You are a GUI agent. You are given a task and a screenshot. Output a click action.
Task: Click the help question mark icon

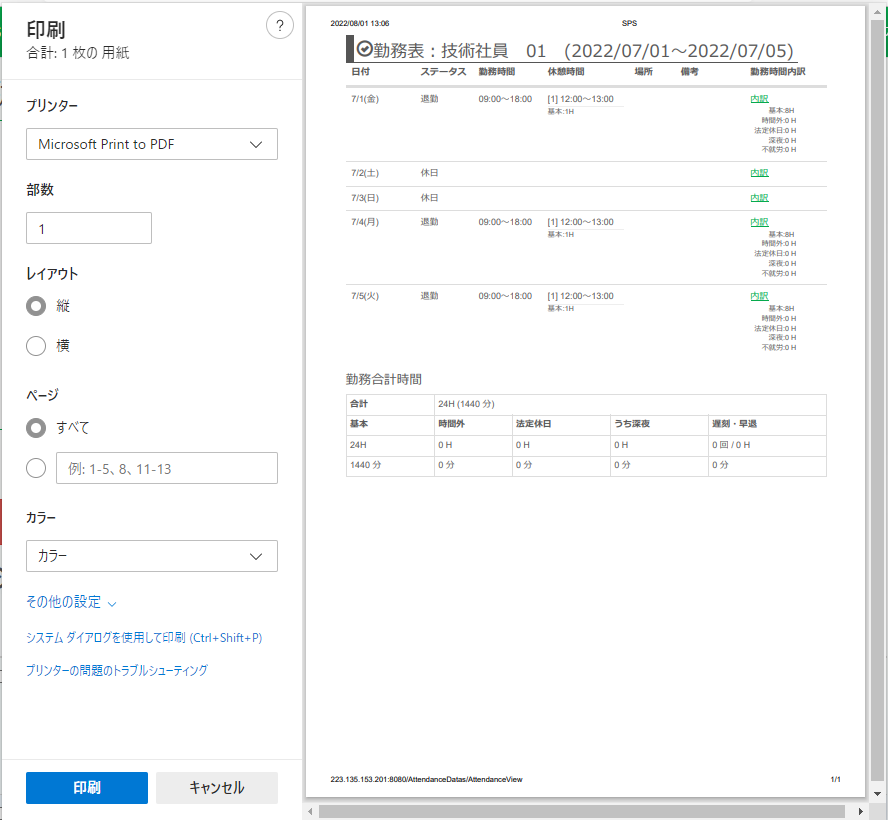(279, 27)
